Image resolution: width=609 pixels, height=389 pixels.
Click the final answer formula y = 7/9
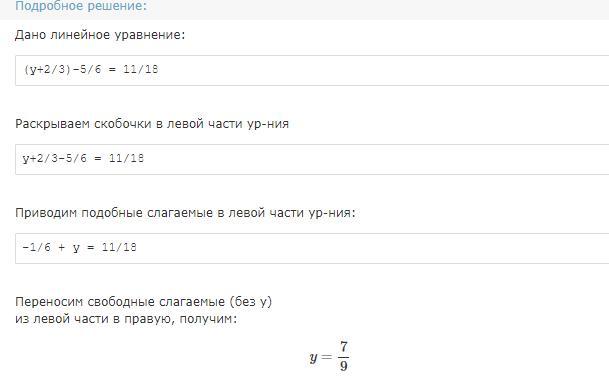tap(329, 356)
